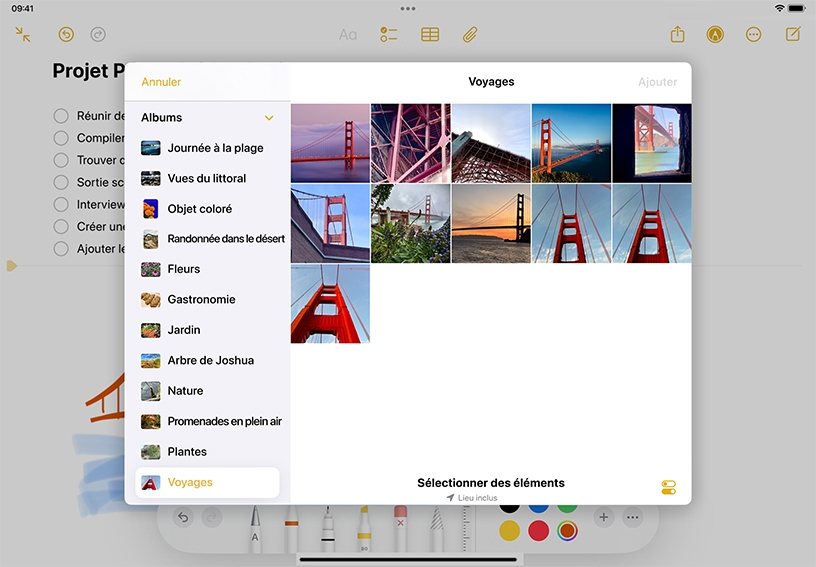
Task: Check the Ajouter checklist circle
Action: pos(61,249)
